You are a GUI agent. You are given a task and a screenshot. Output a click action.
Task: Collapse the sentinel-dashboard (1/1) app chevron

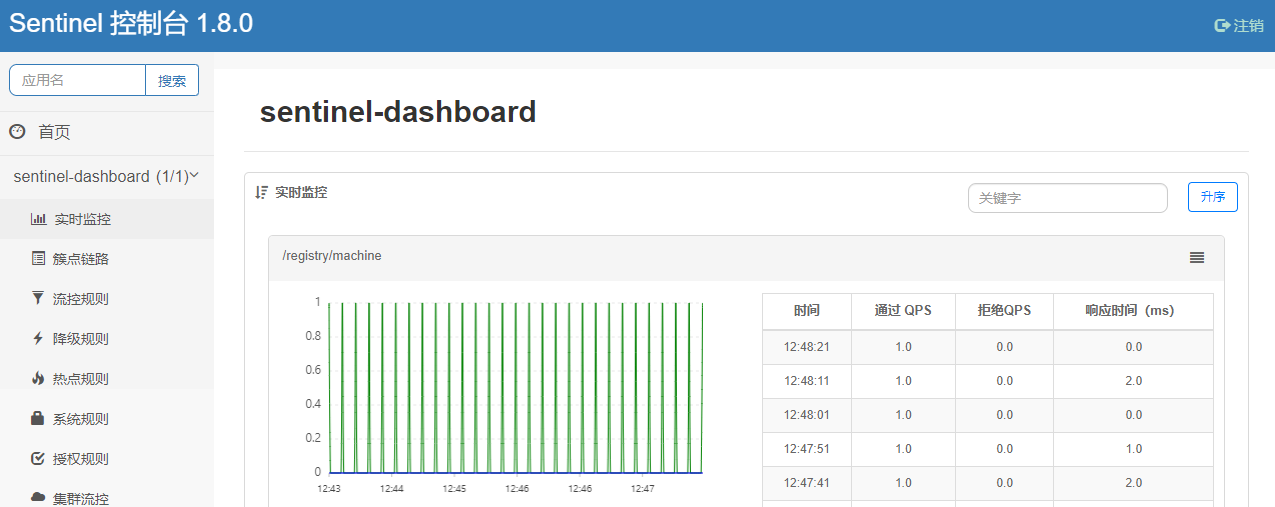(x=195, y=175)
